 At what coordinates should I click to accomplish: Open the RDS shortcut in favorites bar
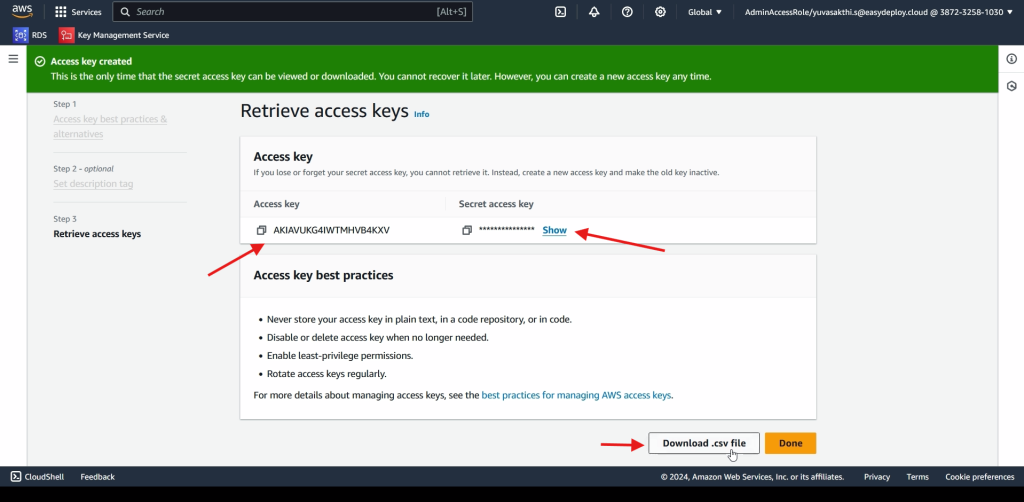click(x=30, y=35)
